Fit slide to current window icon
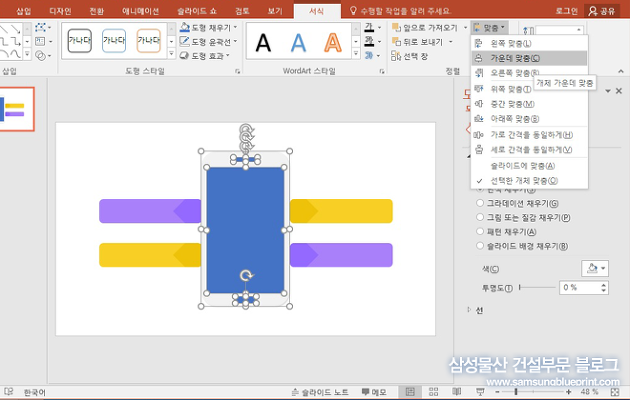Image resolution: width=630 pixels, height=400 pixels. (615, 392)
